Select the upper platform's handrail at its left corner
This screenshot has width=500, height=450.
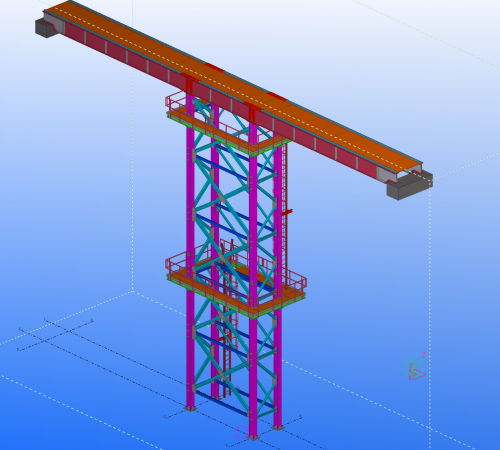tap(175, 101)
